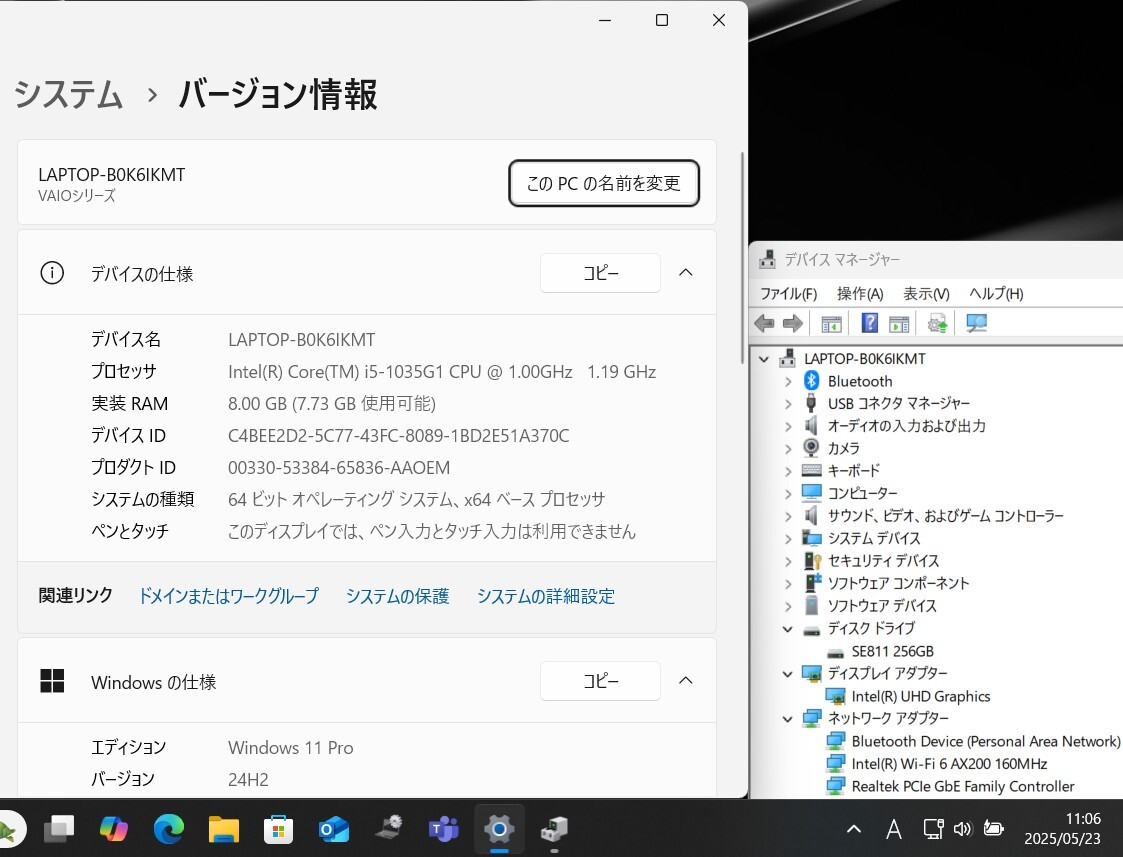Click the IME input mode 'A' indicator
Screen dimensions: 1123x857
[894, 829]
